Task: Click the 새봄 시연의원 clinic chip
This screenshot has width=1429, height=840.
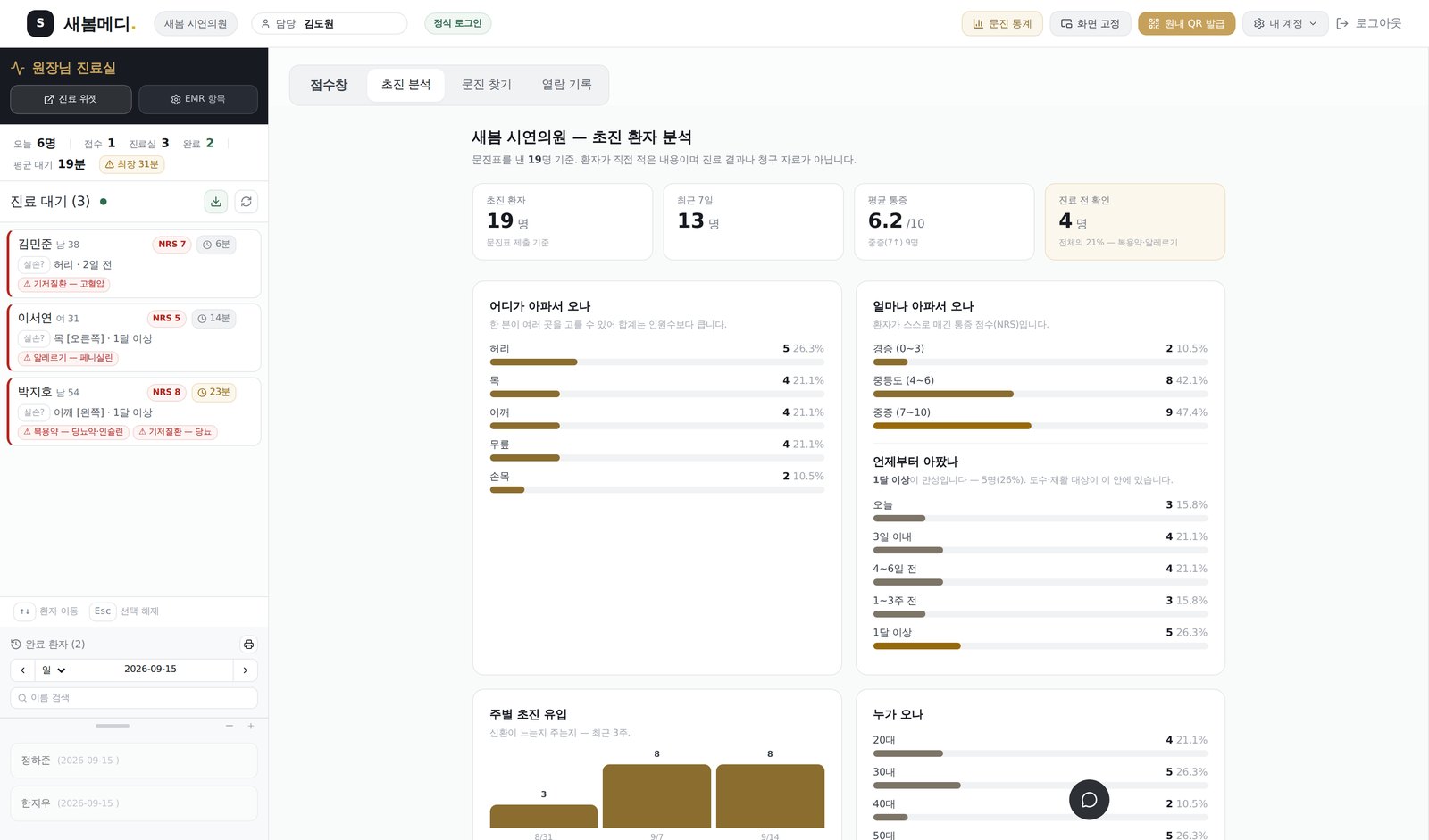Action: click(196, 24)
